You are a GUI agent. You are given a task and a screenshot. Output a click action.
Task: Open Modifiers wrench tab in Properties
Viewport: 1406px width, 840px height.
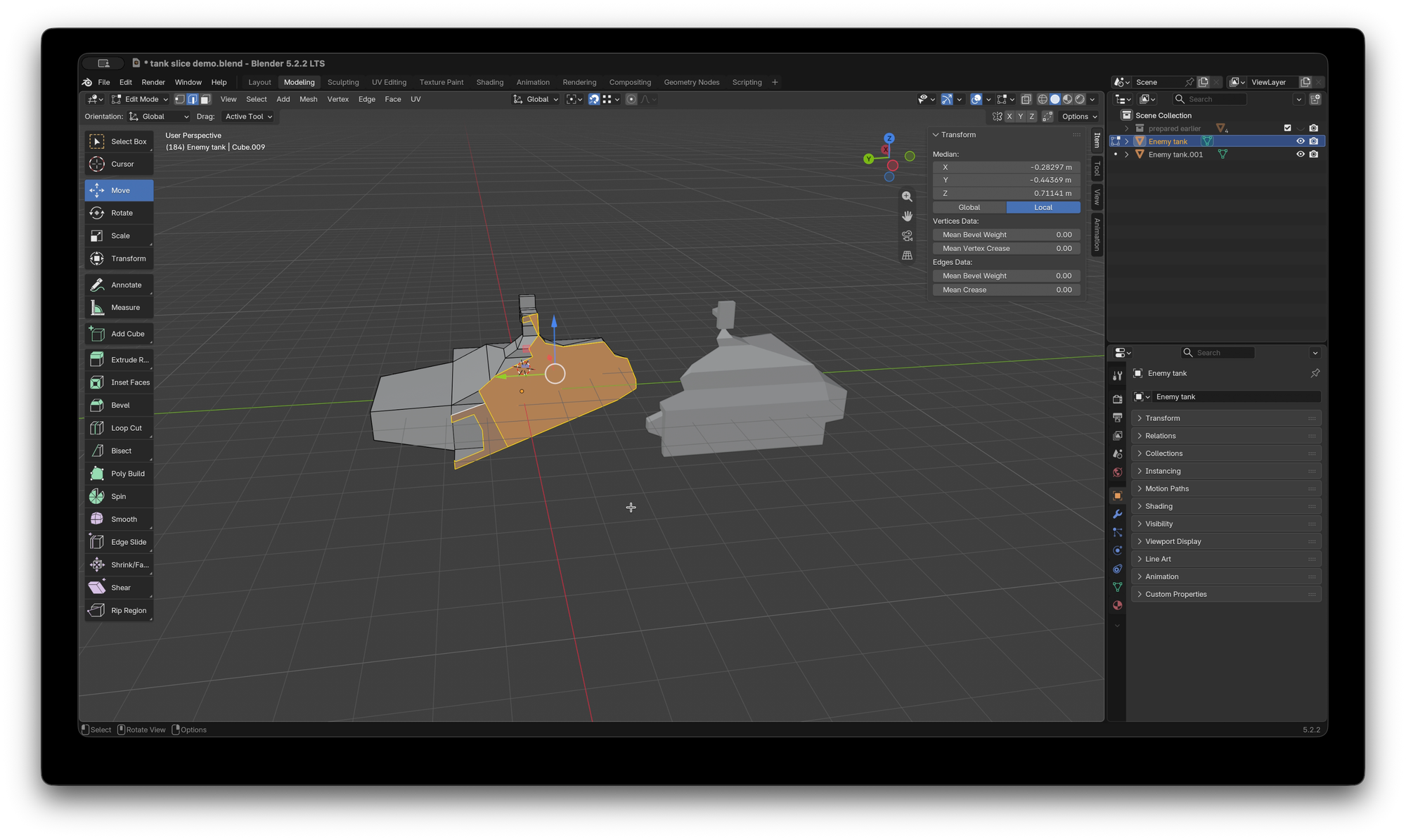[x=1117, y=514]
